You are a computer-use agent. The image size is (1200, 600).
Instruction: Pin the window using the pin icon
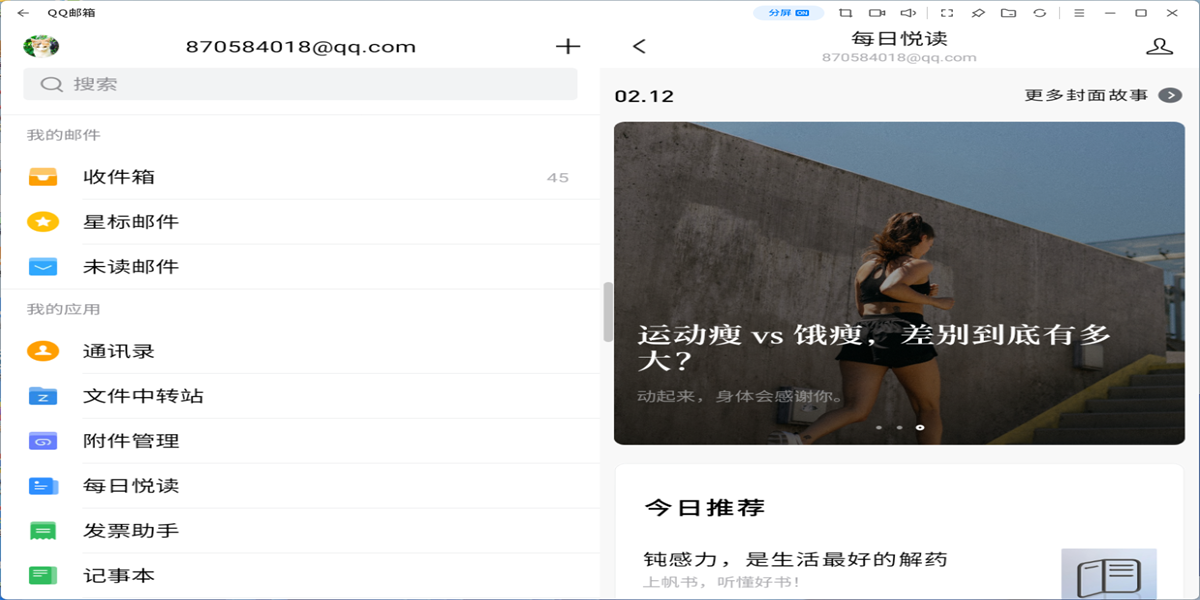pos(979,13)
